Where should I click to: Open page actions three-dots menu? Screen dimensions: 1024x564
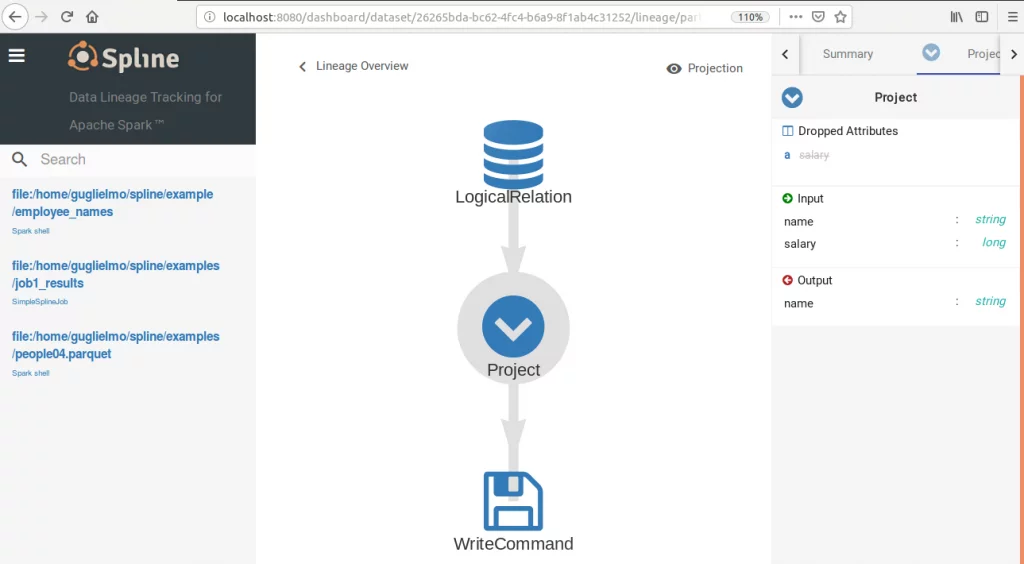click(x=795, y=17)
